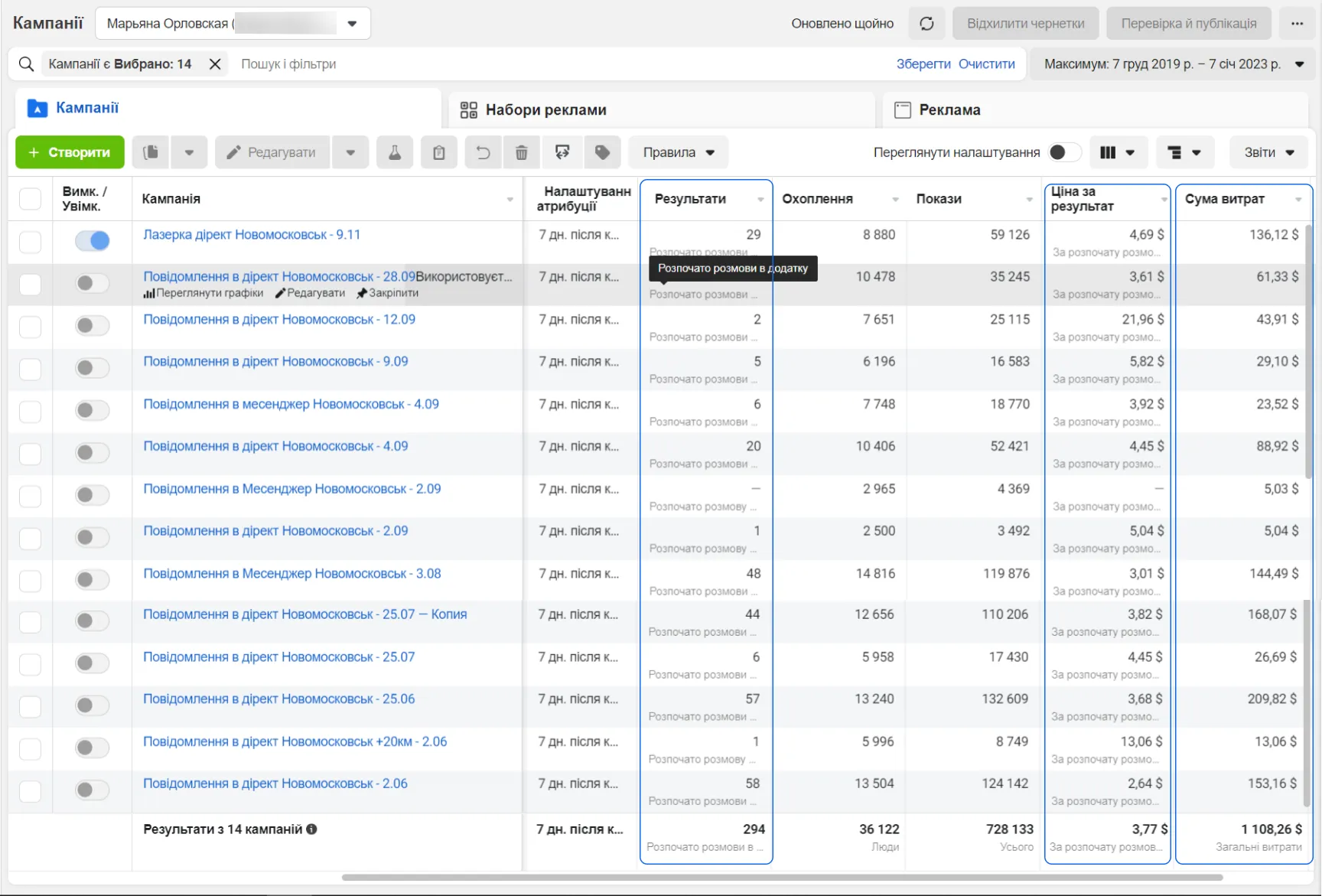Check the select-all campaigns checkbox

[30, 199]
